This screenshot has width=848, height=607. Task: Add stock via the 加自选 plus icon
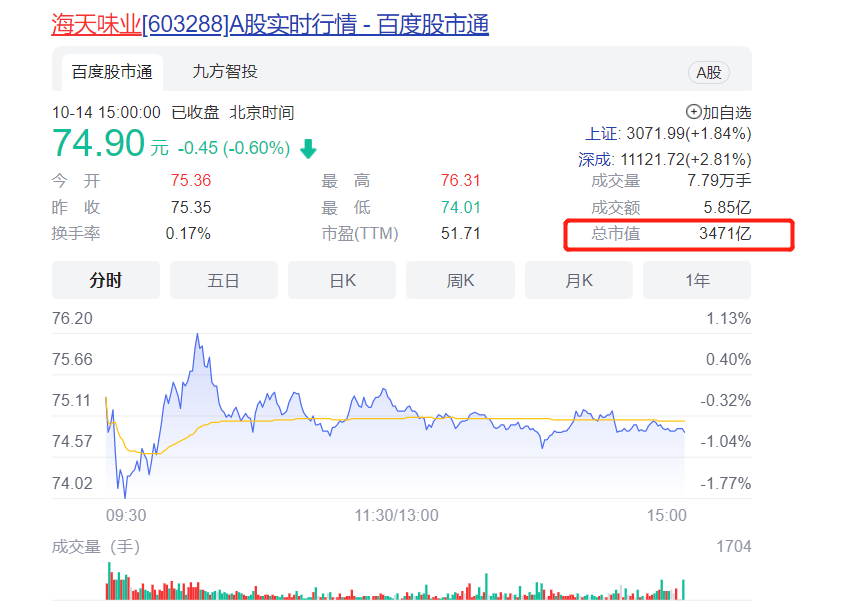pos(693,112)
